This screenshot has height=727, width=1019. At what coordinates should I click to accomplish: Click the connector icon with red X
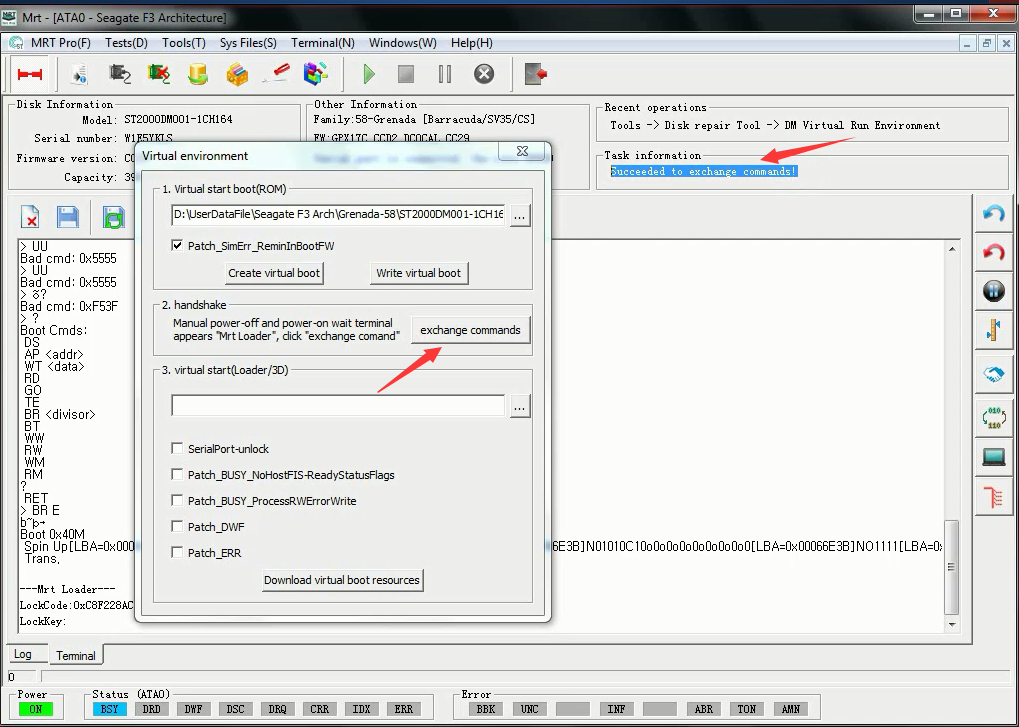coord(159,74)
